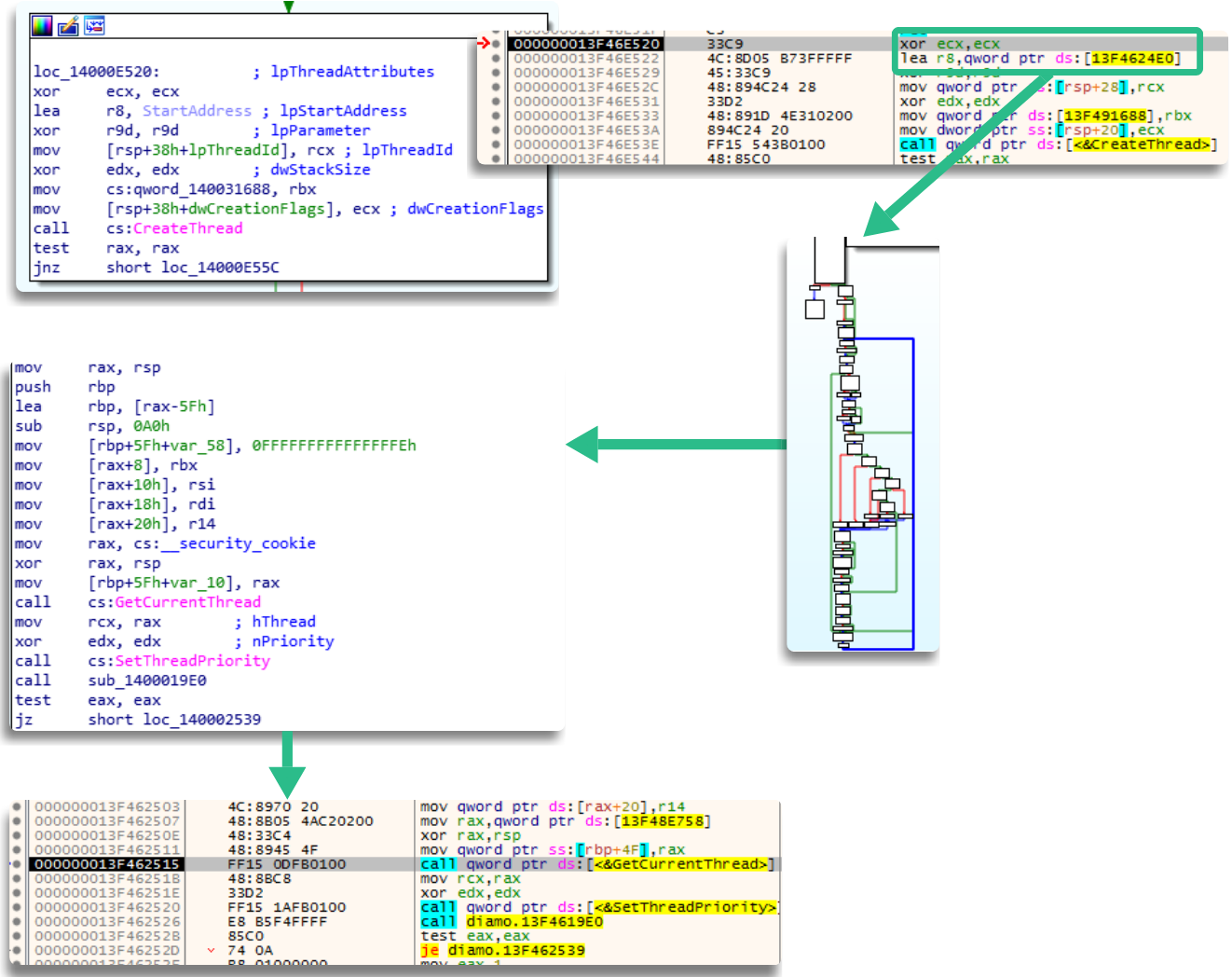Toggle breakpoint dot at address 000000013F46E52C
The width and height of the screenshot is (1232, 977).
tap(496, 87)
